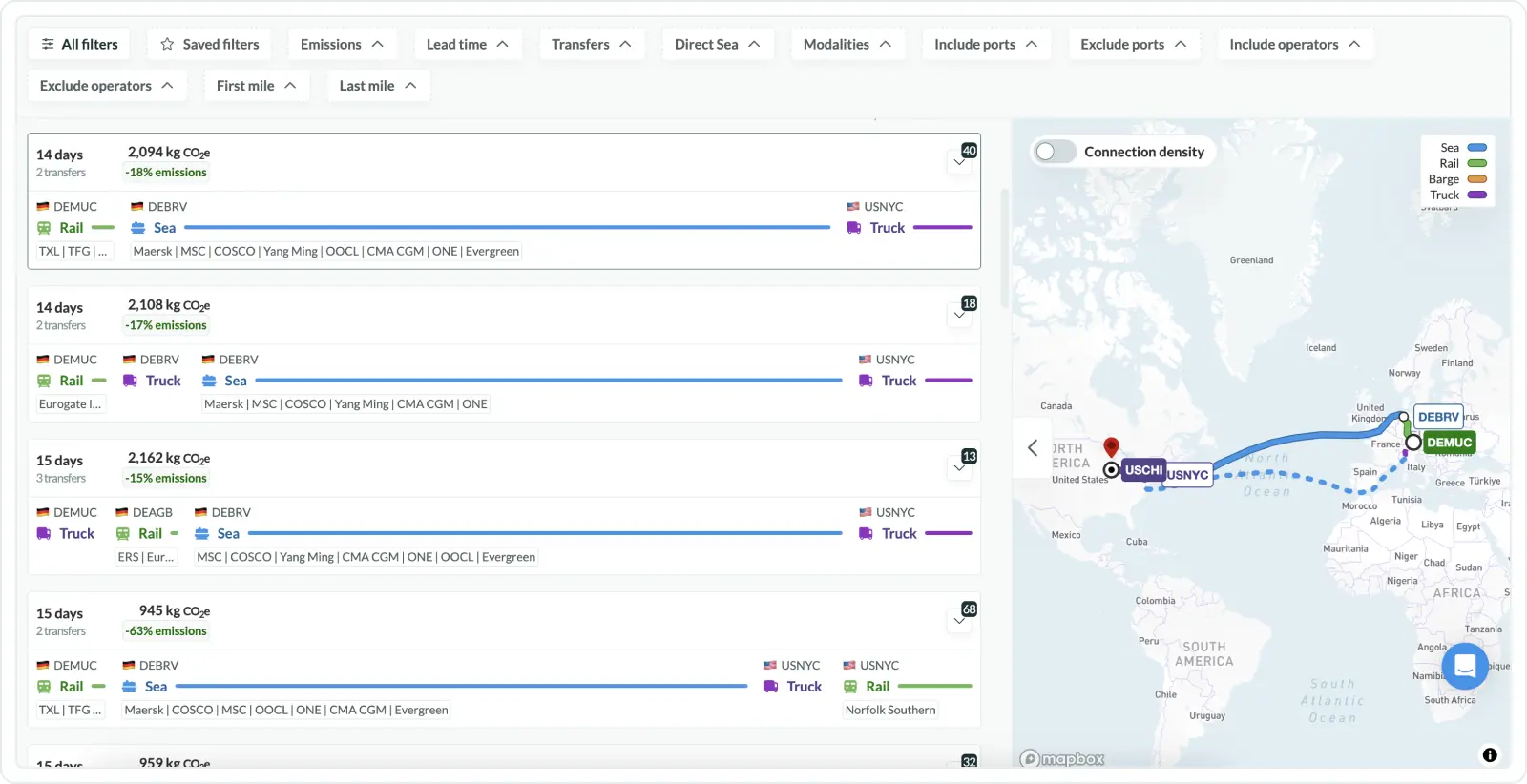Click the blue Sea legend swatch
The height and width of the screenshot is (784, 1527).
[1476, 148]
